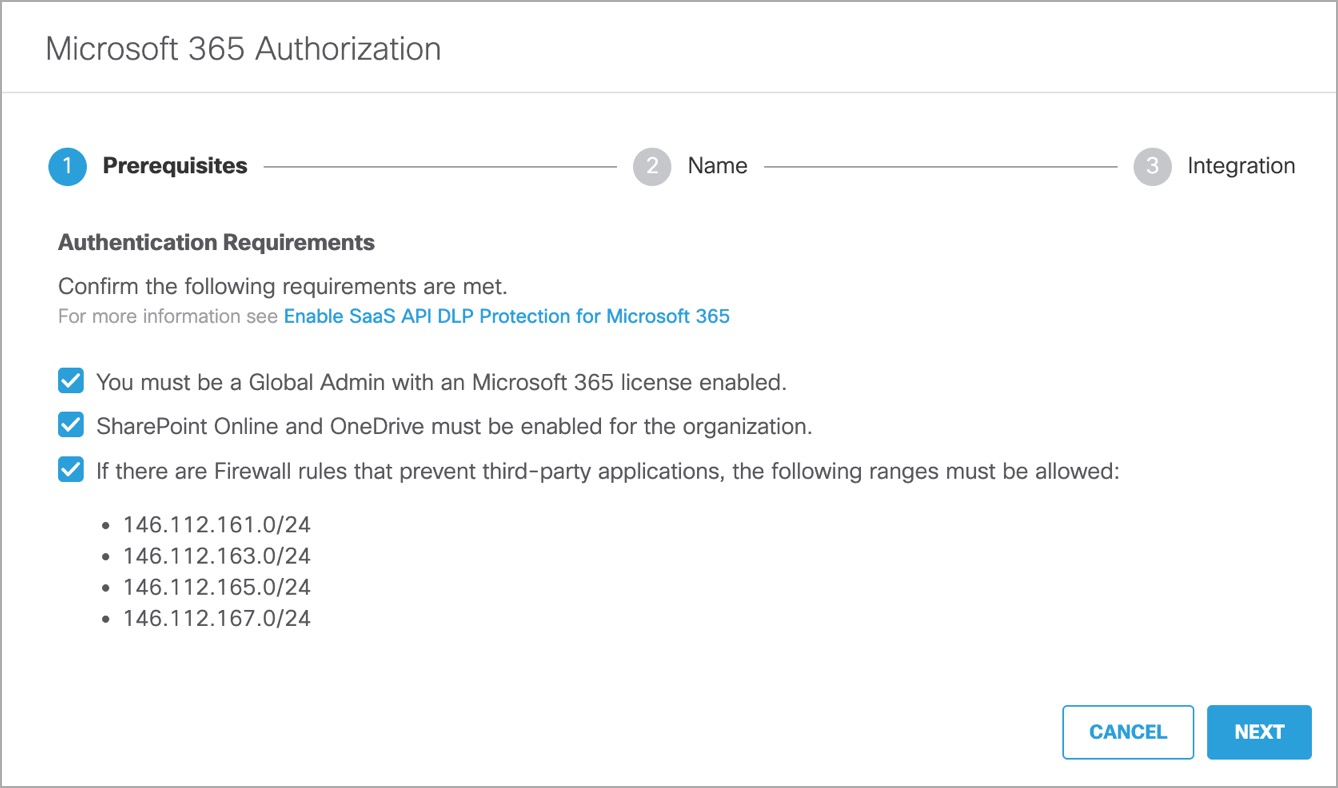Untick the Firewall rules requirement checkbox
1338x788 pixels.
[x=71, y=470]
